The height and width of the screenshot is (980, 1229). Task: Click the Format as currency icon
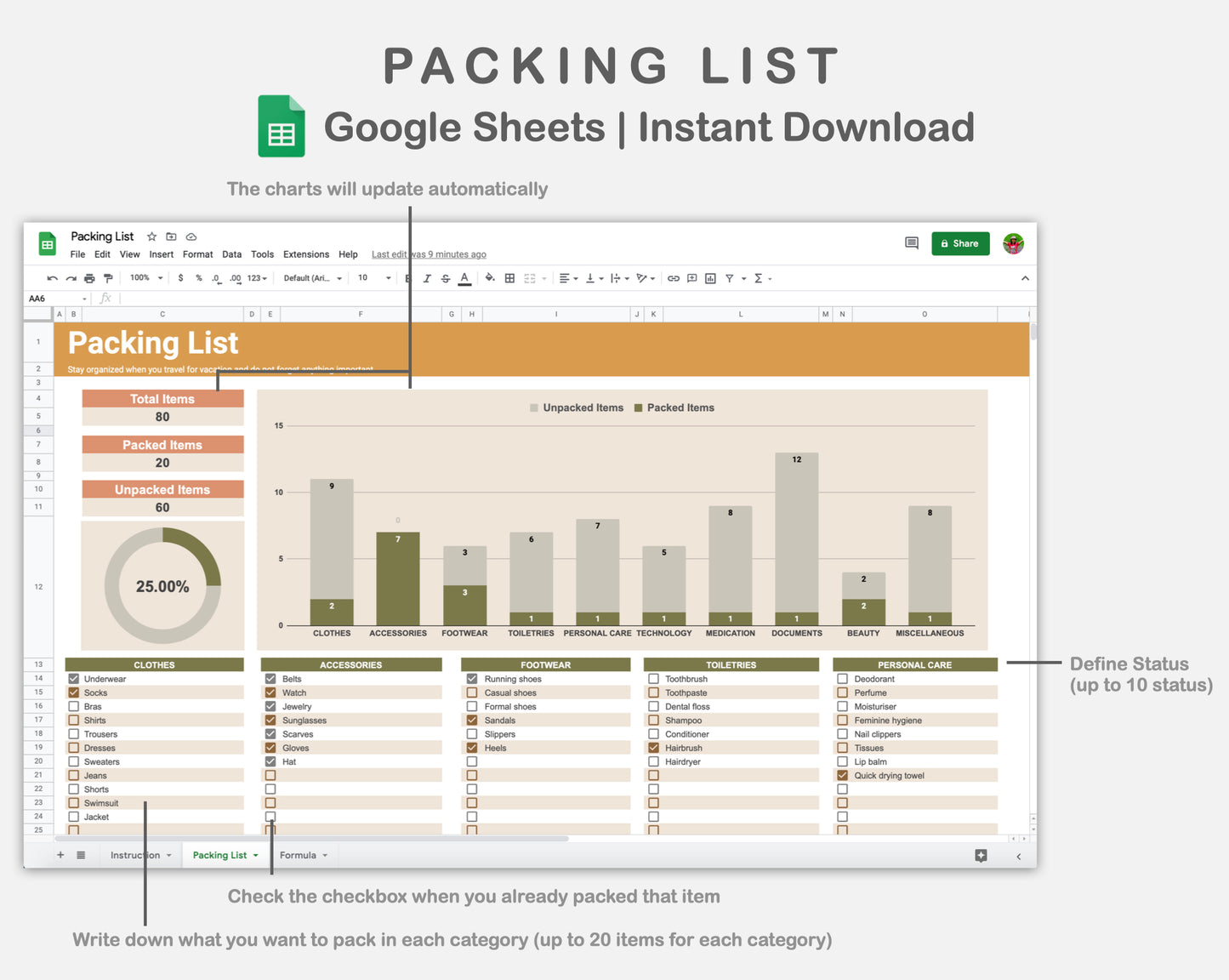[x=181, y=278]
